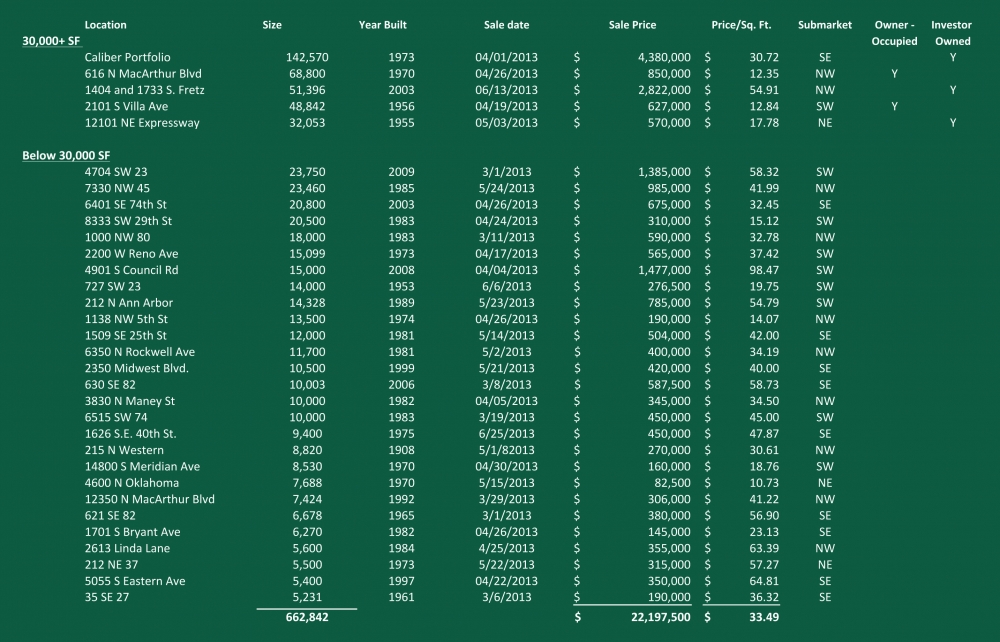The height and width of the screenshot is (642, 1000).
Task: Click the Size column header
Action: tap(272, 25)
